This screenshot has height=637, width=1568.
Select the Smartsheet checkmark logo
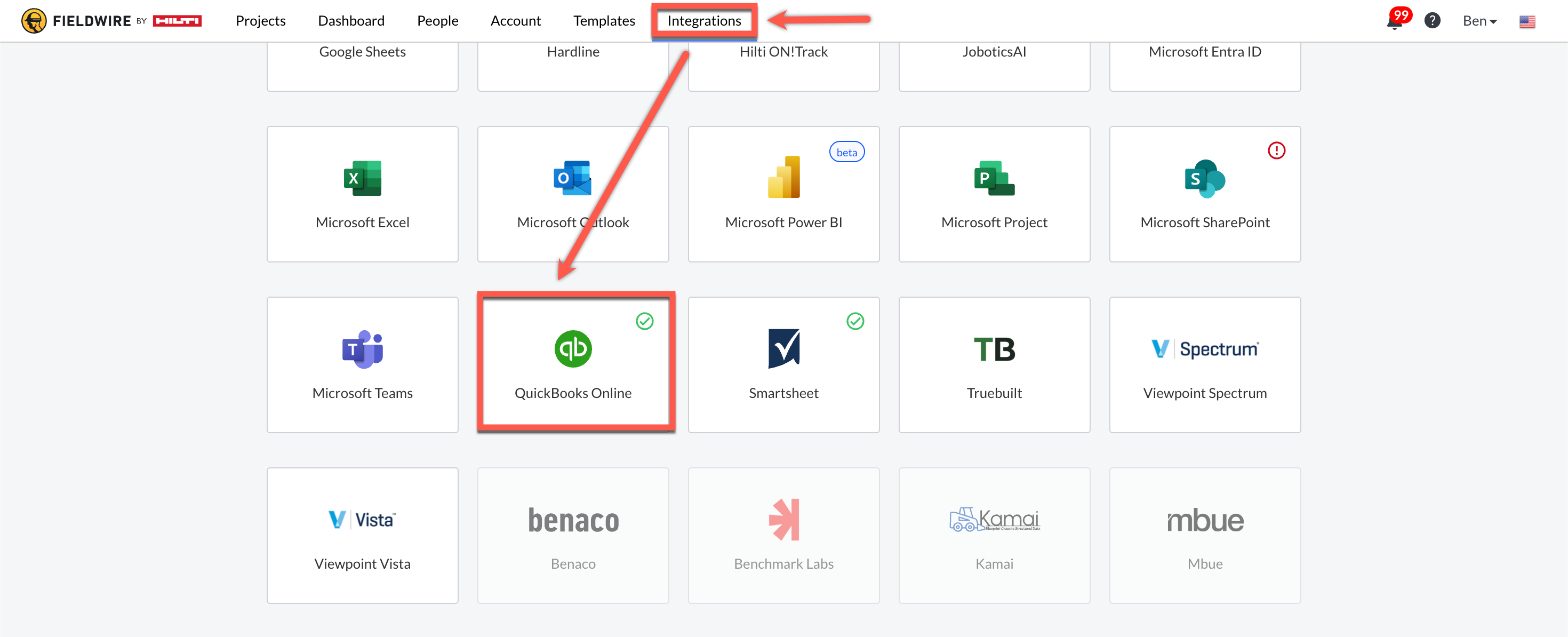(783, 349)
